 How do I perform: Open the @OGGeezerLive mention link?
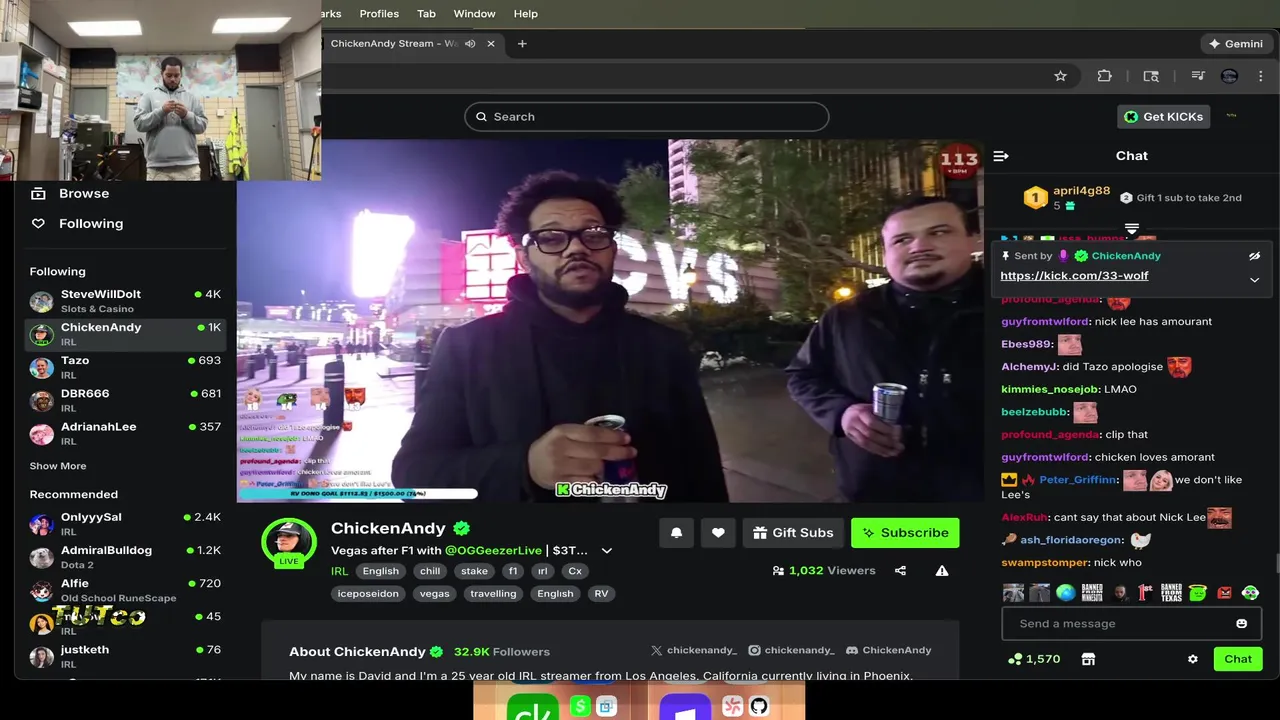tap(493, 550)
